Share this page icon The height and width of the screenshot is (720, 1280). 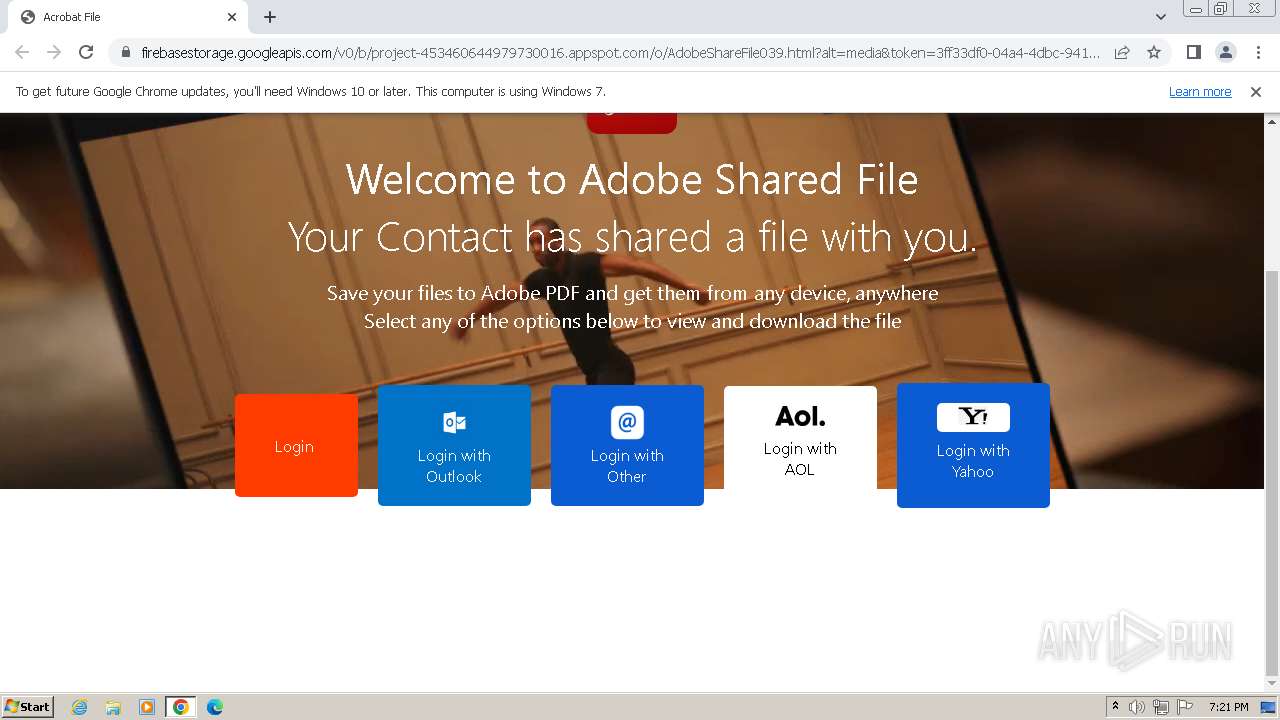1122,52
